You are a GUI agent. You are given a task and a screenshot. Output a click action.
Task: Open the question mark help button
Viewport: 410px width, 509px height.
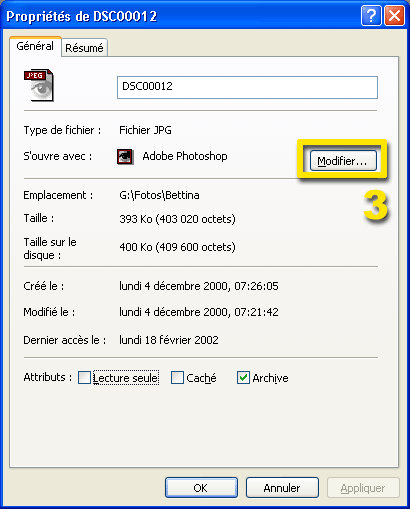pos(371,16)
